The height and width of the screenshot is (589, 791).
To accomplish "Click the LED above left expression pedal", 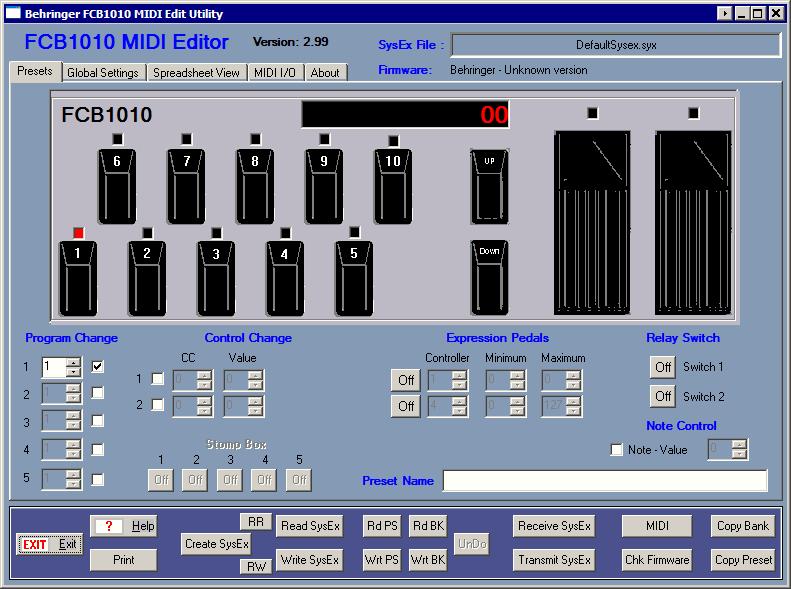I will point(593,113).
